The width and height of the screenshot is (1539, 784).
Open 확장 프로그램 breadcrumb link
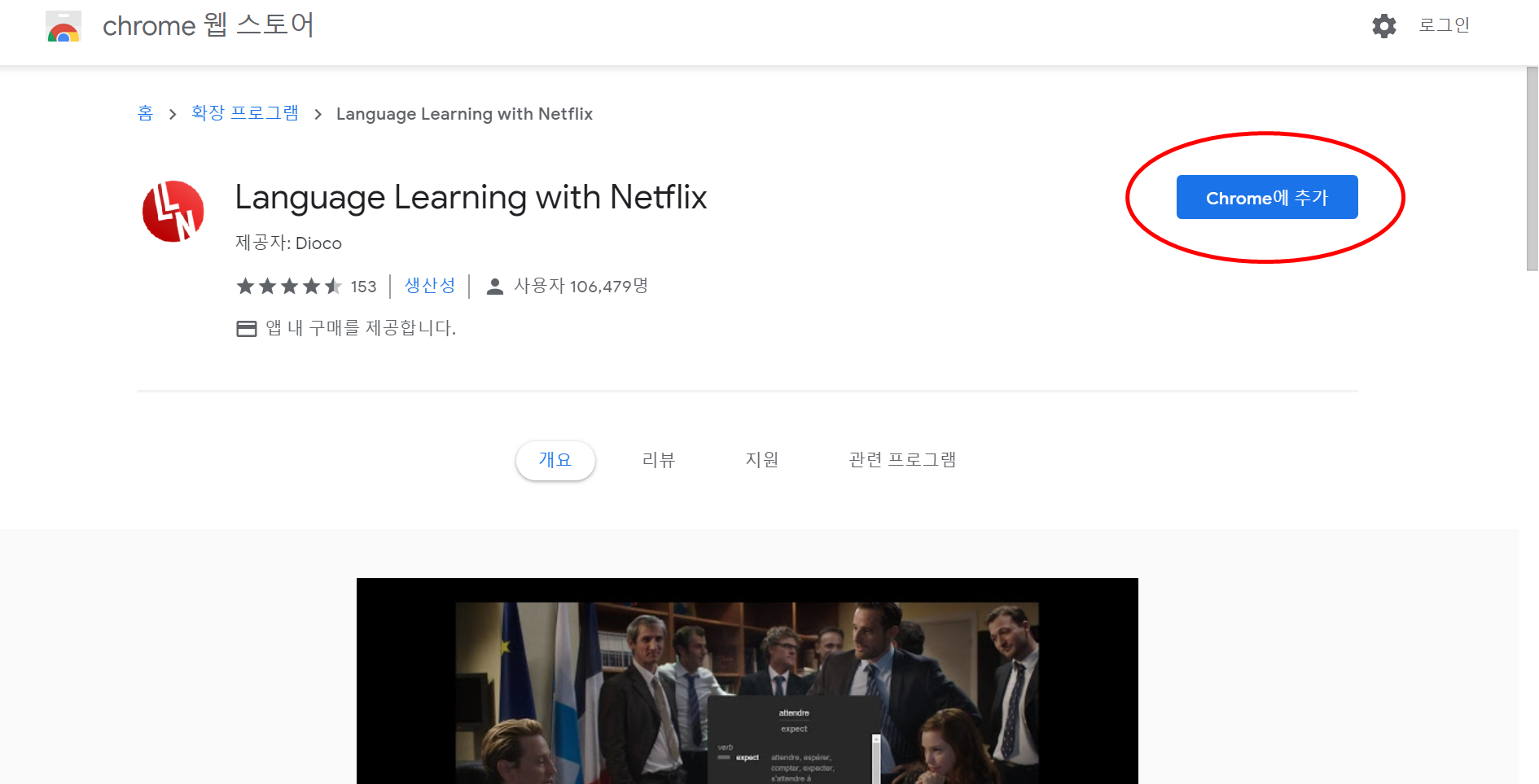pyautogui.click(x=245, y=113)
